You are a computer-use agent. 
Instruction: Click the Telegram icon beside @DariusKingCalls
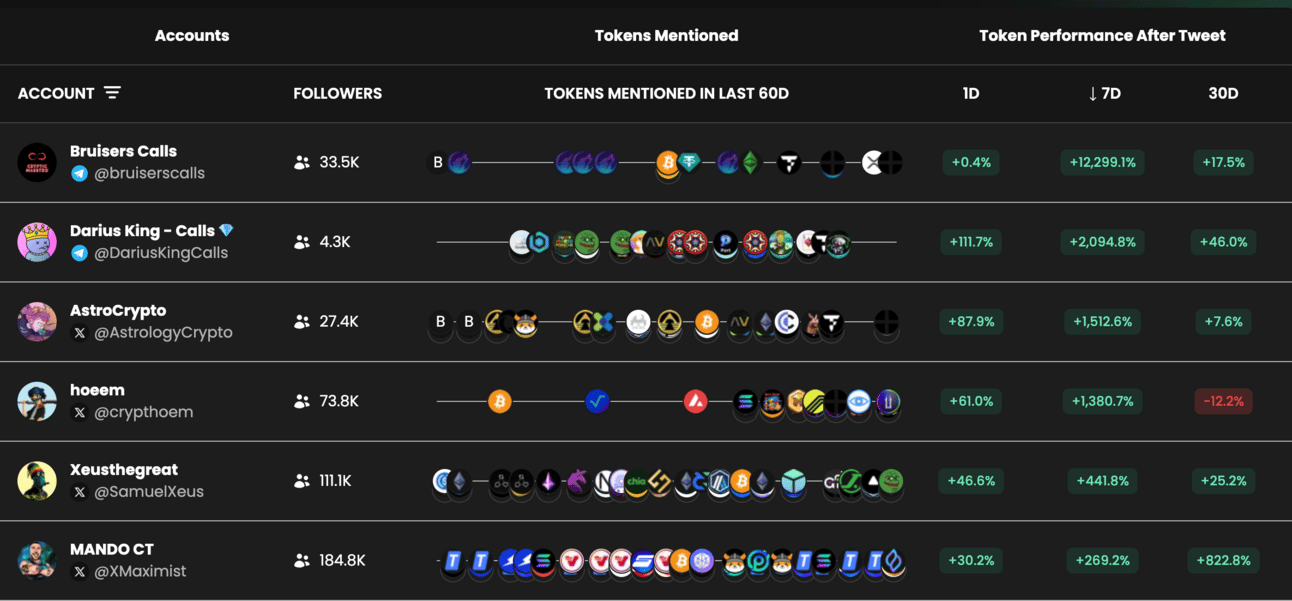point(79,253)
